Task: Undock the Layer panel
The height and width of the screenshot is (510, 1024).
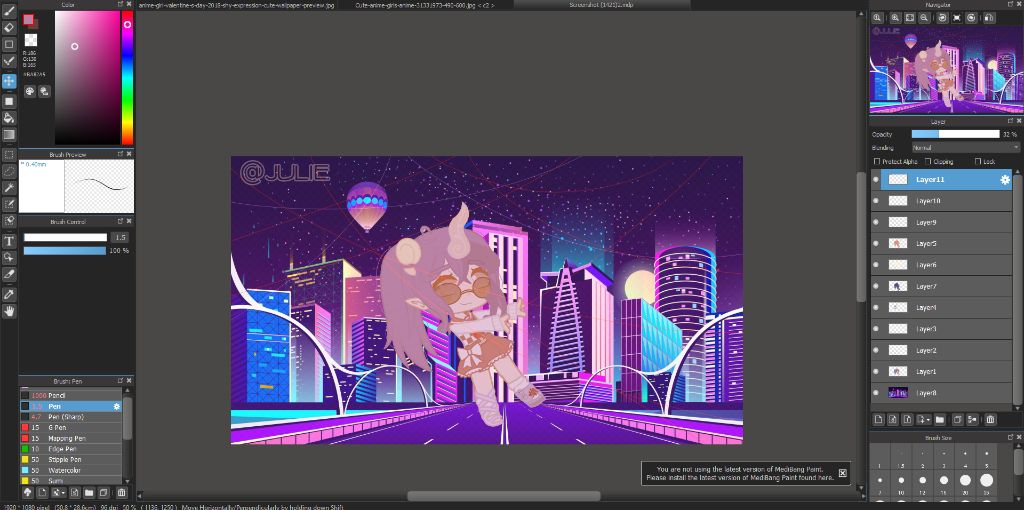Action: 1010,121
